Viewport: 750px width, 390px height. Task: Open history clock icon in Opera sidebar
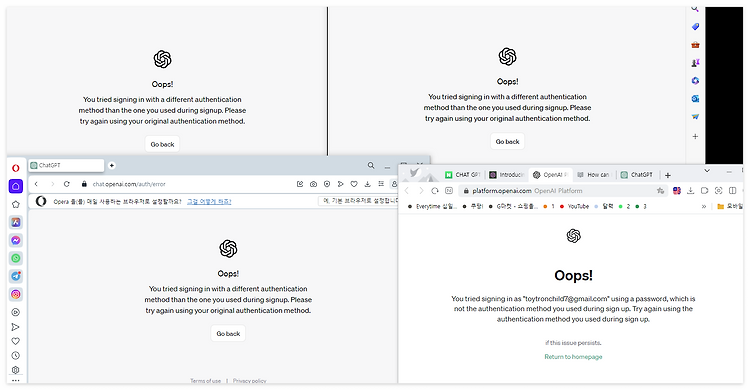point(16,356)
